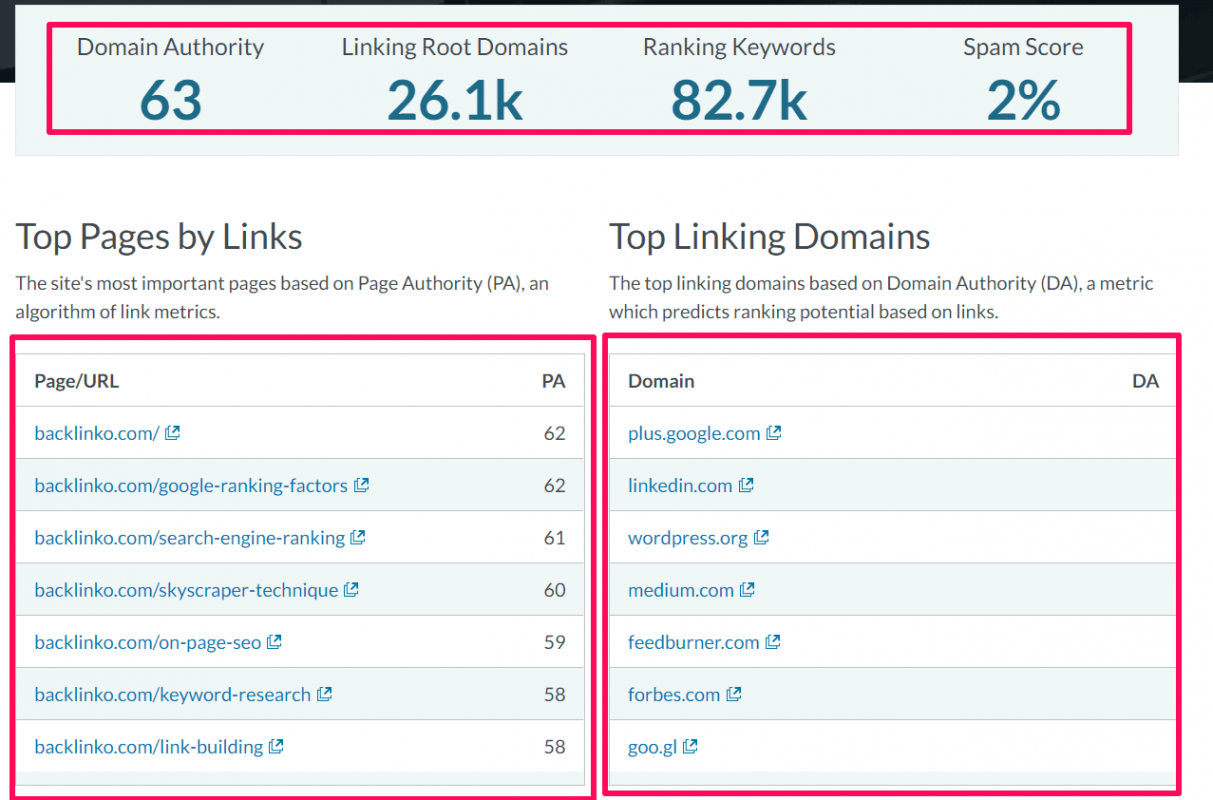Select the 82.7k ranking keywords value

tap(739, 100)
